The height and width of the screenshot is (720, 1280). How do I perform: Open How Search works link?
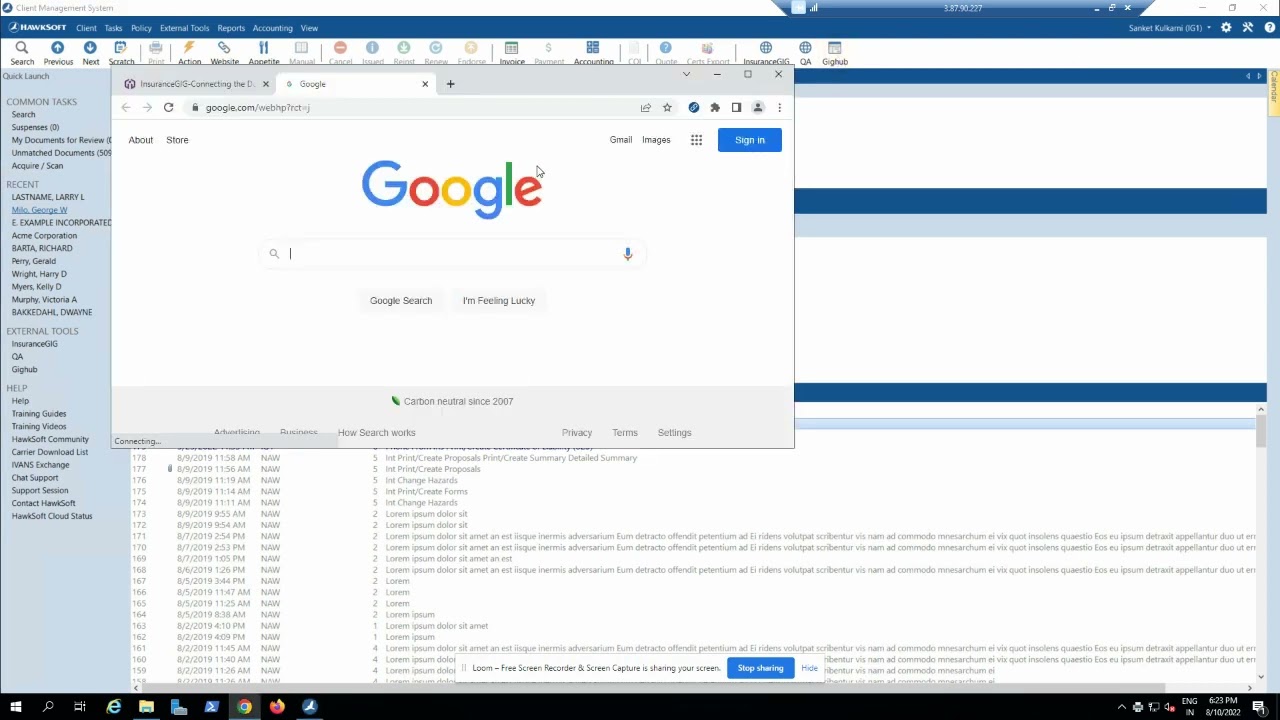tap(377, 433)
